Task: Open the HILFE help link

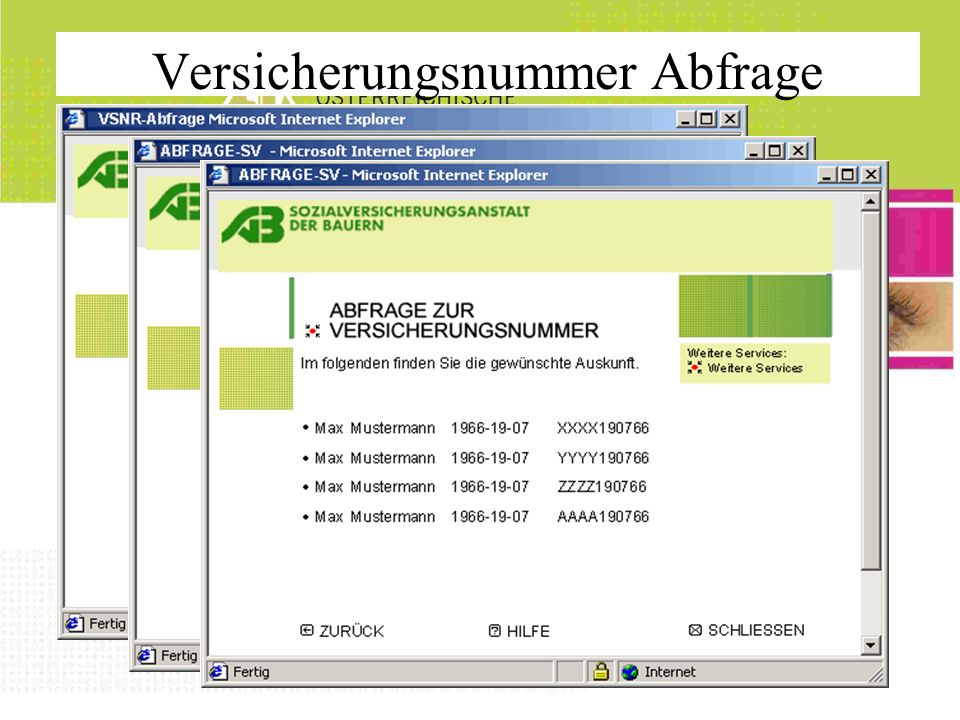Action: (x=519, y=631)
